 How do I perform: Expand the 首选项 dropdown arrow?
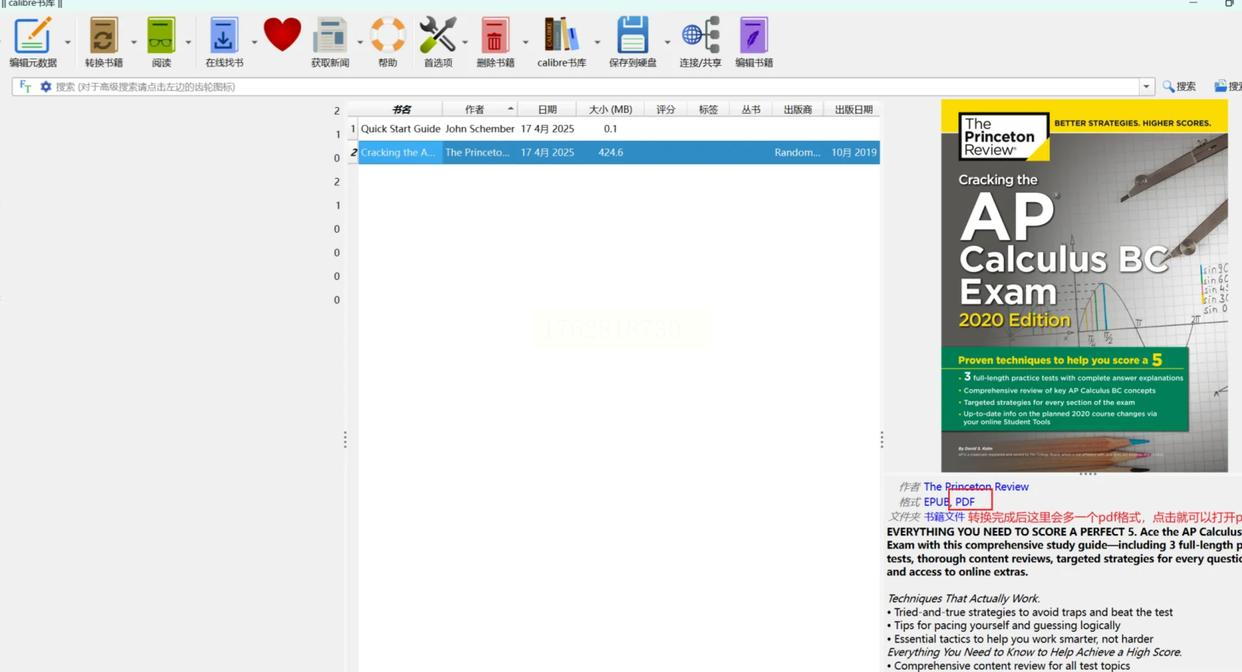[x=465, y=42]
